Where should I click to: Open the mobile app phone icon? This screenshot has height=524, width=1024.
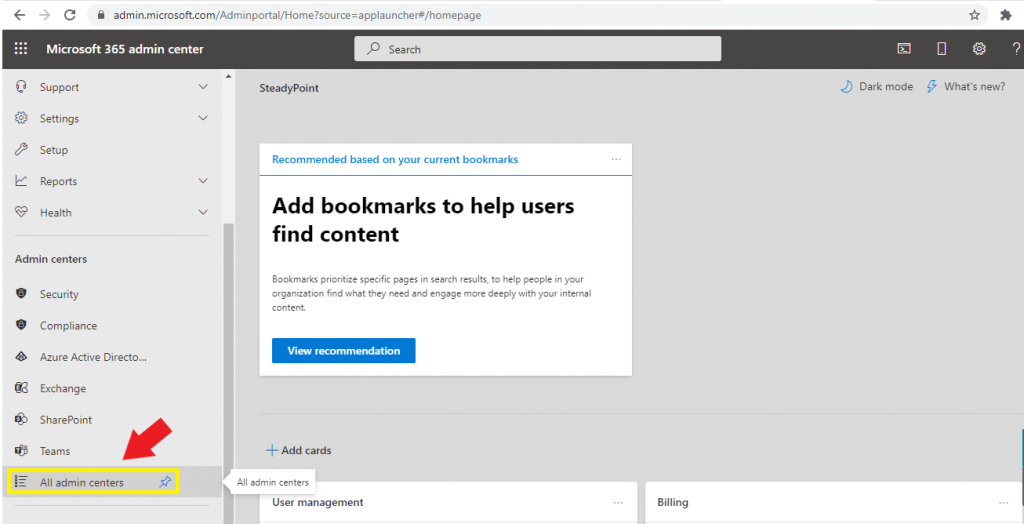click(941, 49)
